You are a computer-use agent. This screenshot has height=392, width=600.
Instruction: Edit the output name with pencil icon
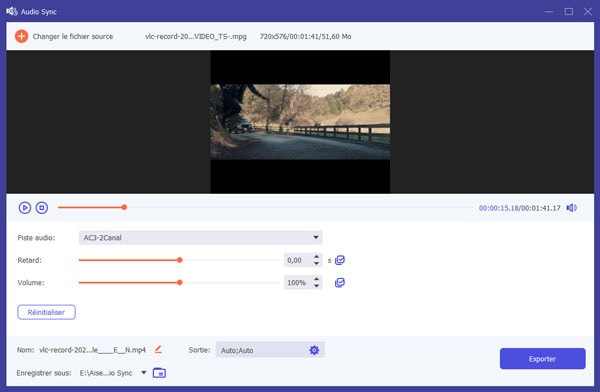click(158, 350)
